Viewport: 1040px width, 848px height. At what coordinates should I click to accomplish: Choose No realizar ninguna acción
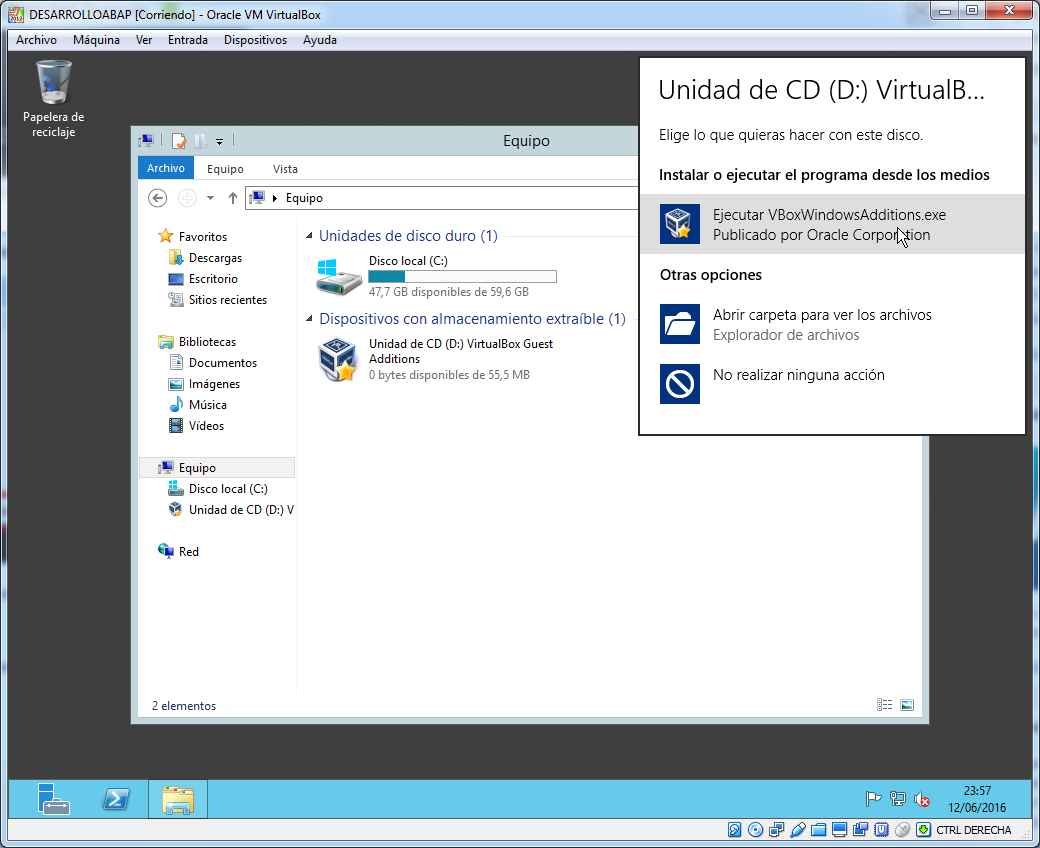832,383
